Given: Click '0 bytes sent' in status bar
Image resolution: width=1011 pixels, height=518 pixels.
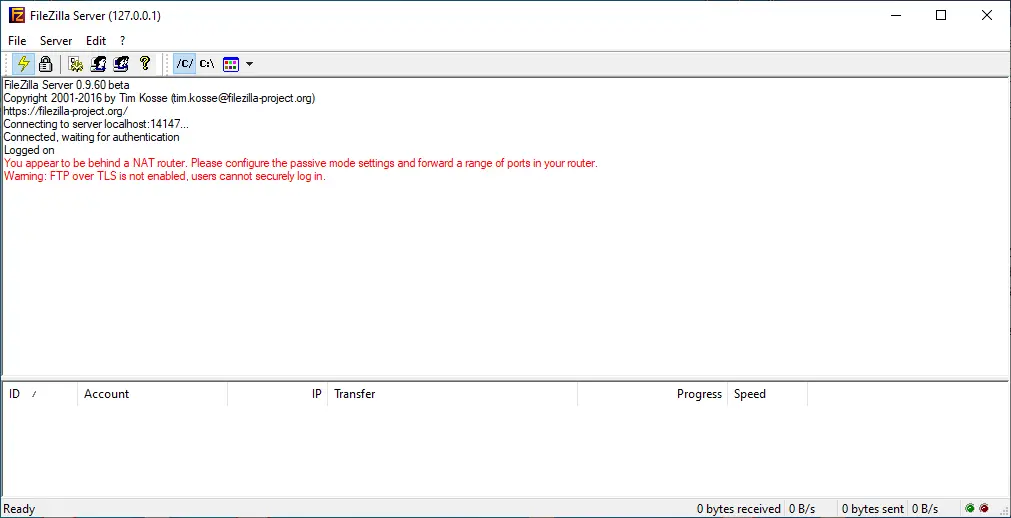Looking at the screenshot, I should (872, 509).
